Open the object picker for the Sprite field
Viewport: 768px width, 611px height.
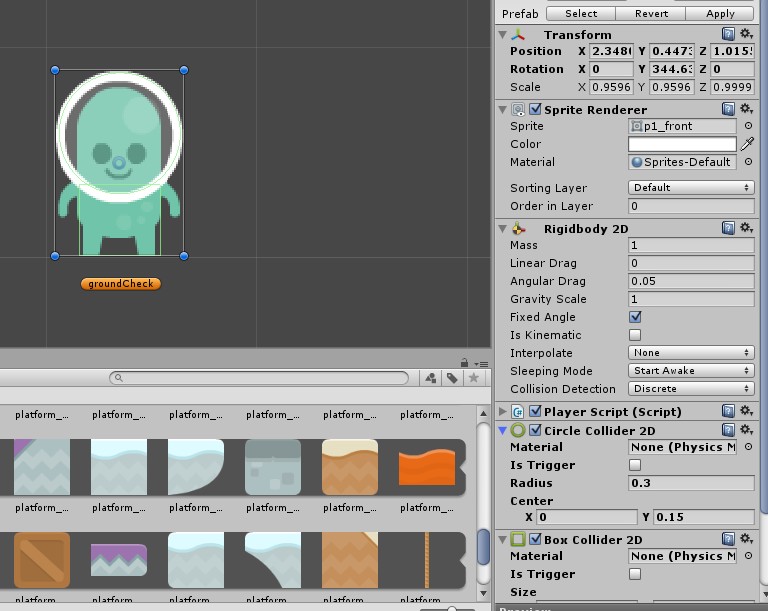[x=748, y=126]
